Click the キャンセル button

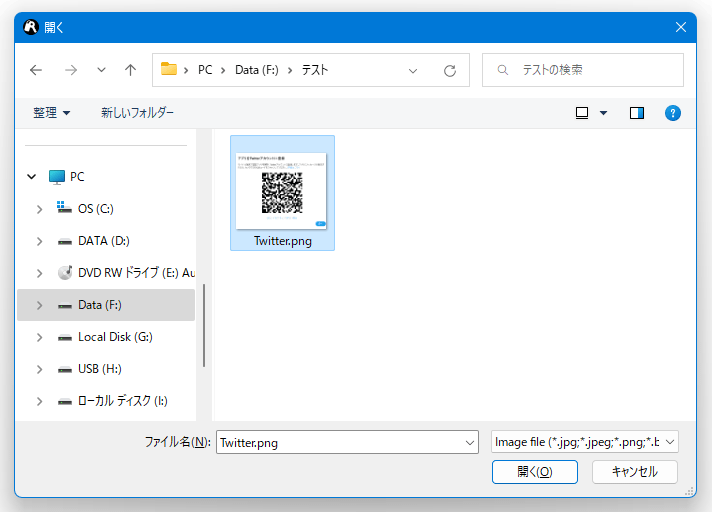click(x=634, y=472)
